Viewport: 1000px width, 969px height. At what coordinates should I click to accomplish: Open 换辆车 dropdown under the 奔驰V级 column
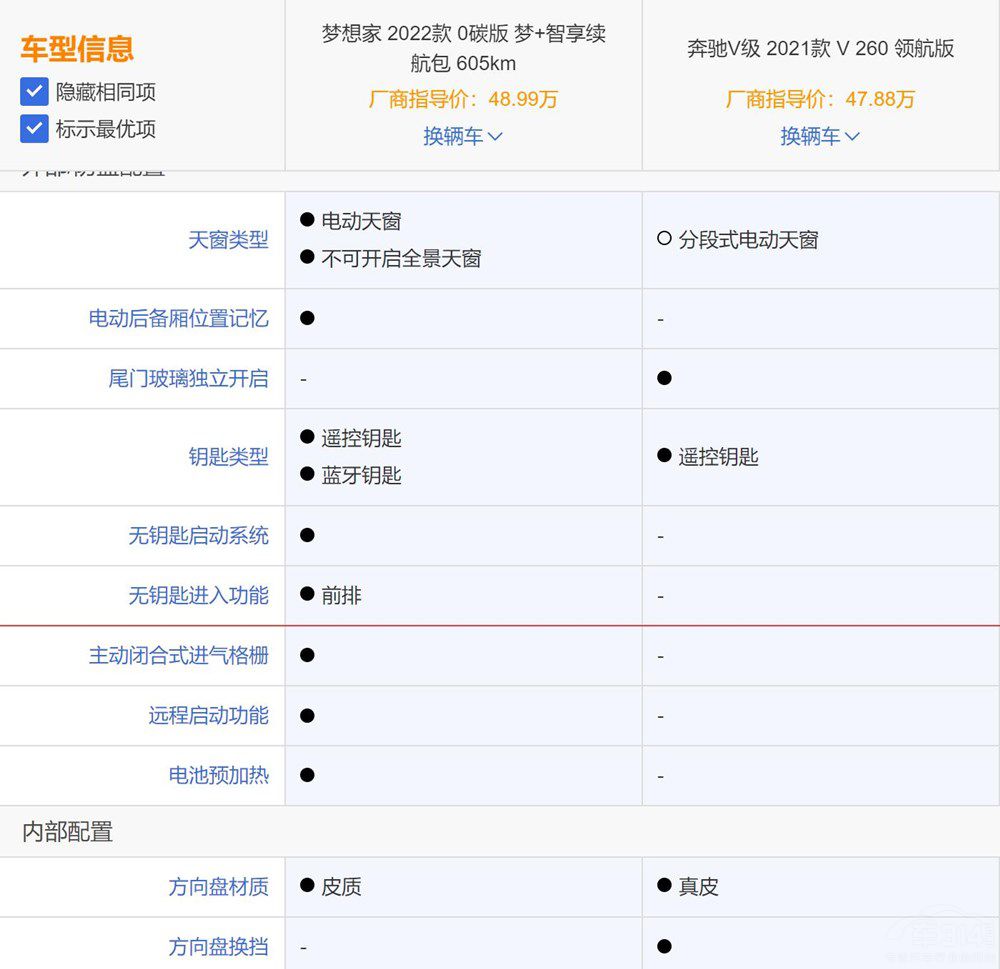click(x=820, y=136)
